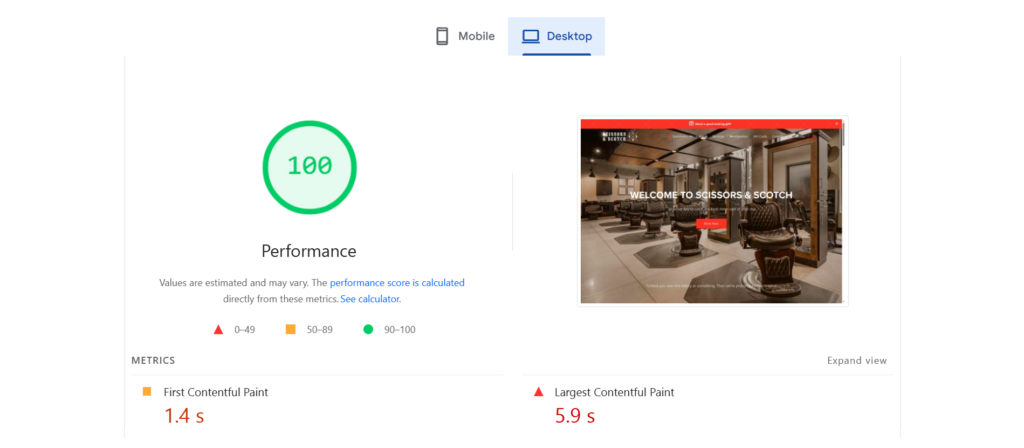Click the 5.9 s metric value
Image resolution: width=1024 pixels, height=448 pixels.
pos(575,416)
